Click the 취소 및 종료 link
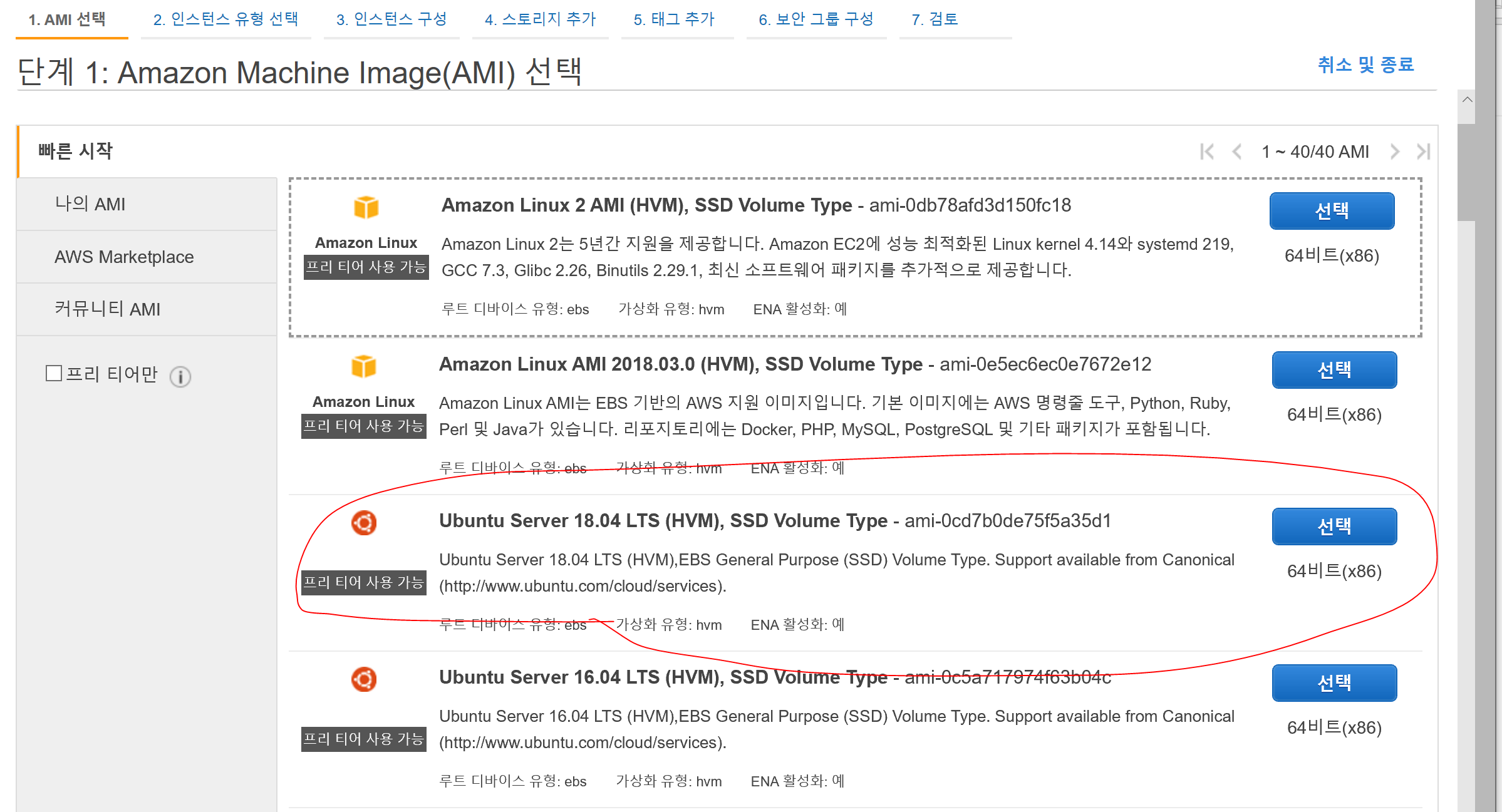The image size is (1502, 812). click(1365, 64)
